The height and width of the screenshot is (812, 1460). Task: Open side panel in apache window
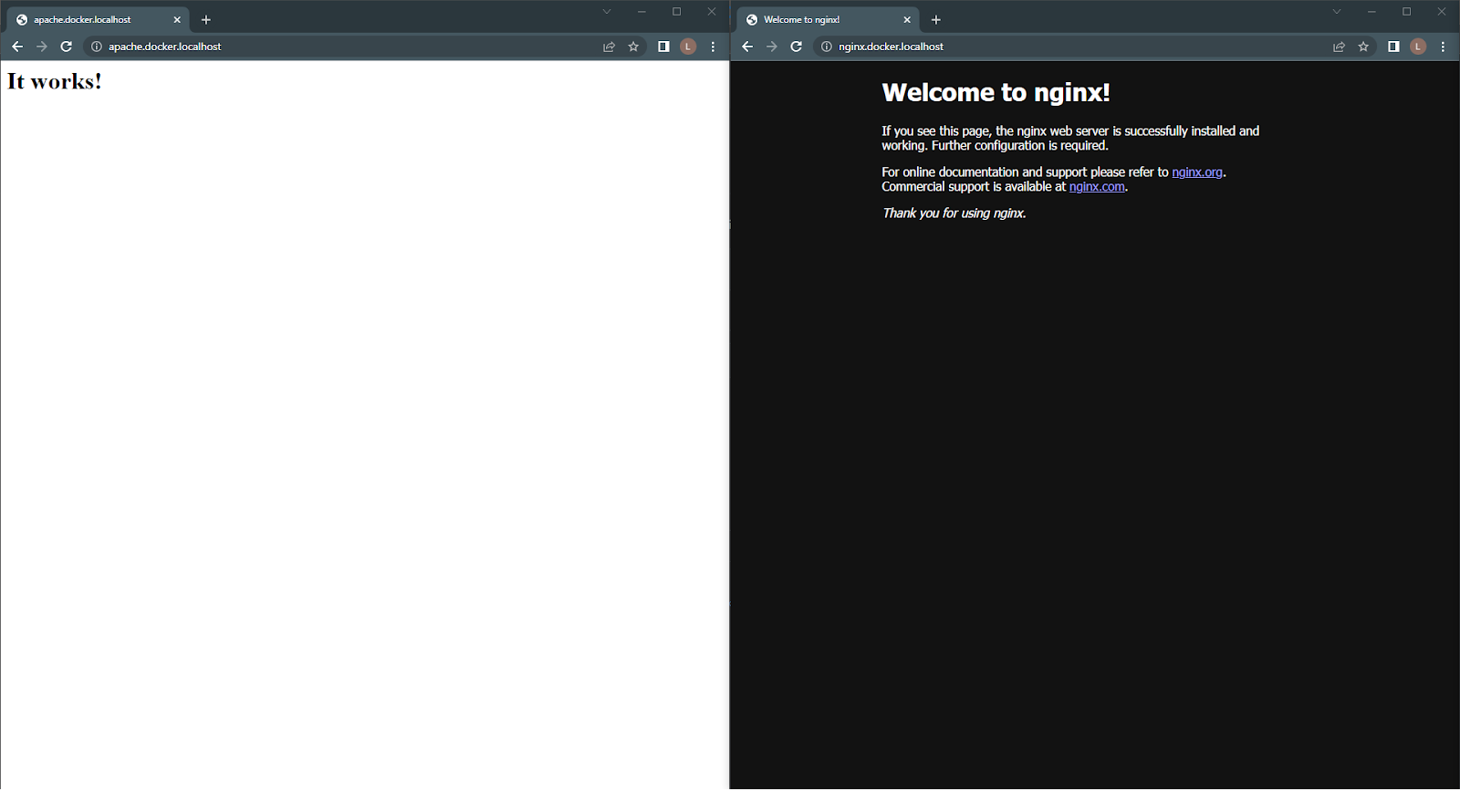(663, 47)
